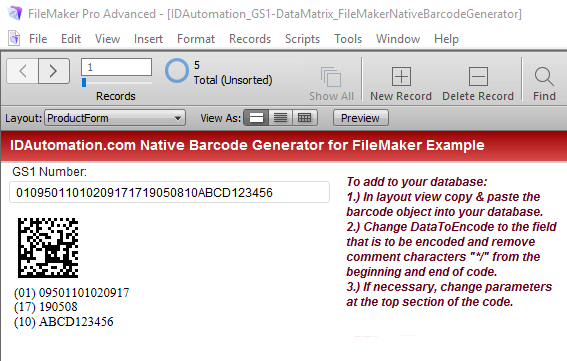Click the Preview button
This screenshot has height=361, width=567.
pos(361,118)
